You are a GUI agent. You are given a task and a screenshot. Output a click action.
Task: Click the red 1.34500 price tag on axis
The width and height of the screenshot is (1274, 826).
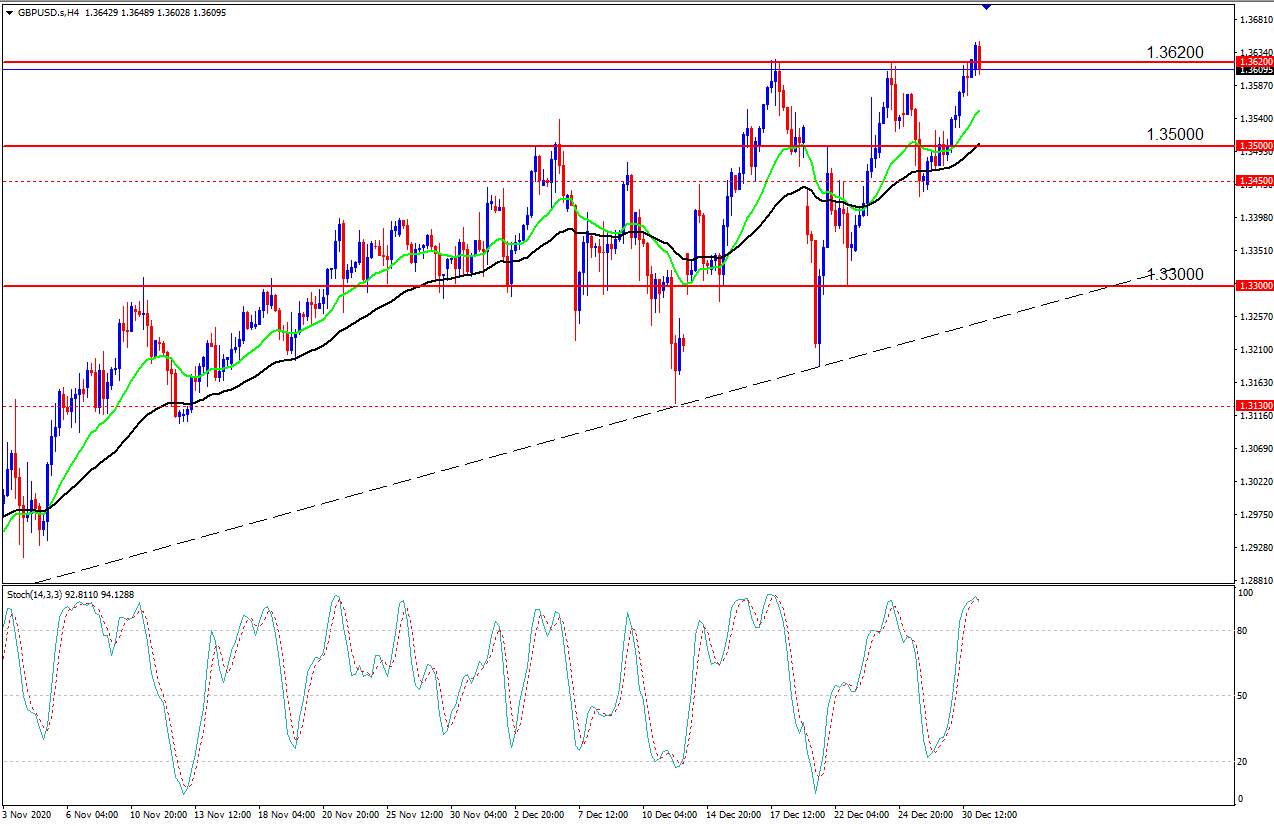[1255, 181]
